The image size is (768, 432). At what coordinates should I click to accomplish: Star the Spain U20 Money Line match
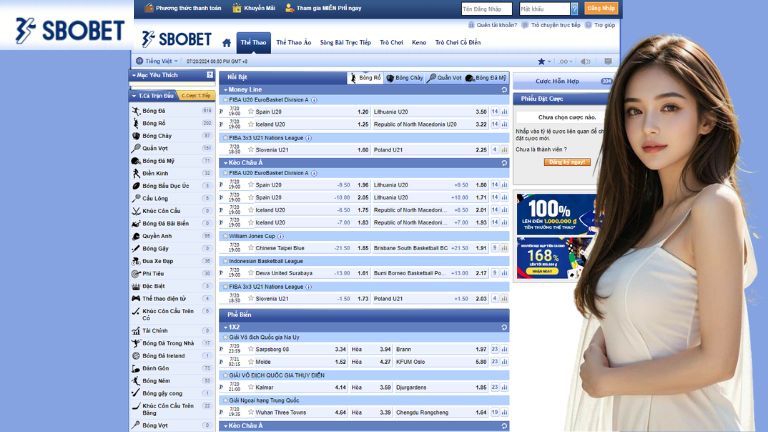tap(251, 112)
